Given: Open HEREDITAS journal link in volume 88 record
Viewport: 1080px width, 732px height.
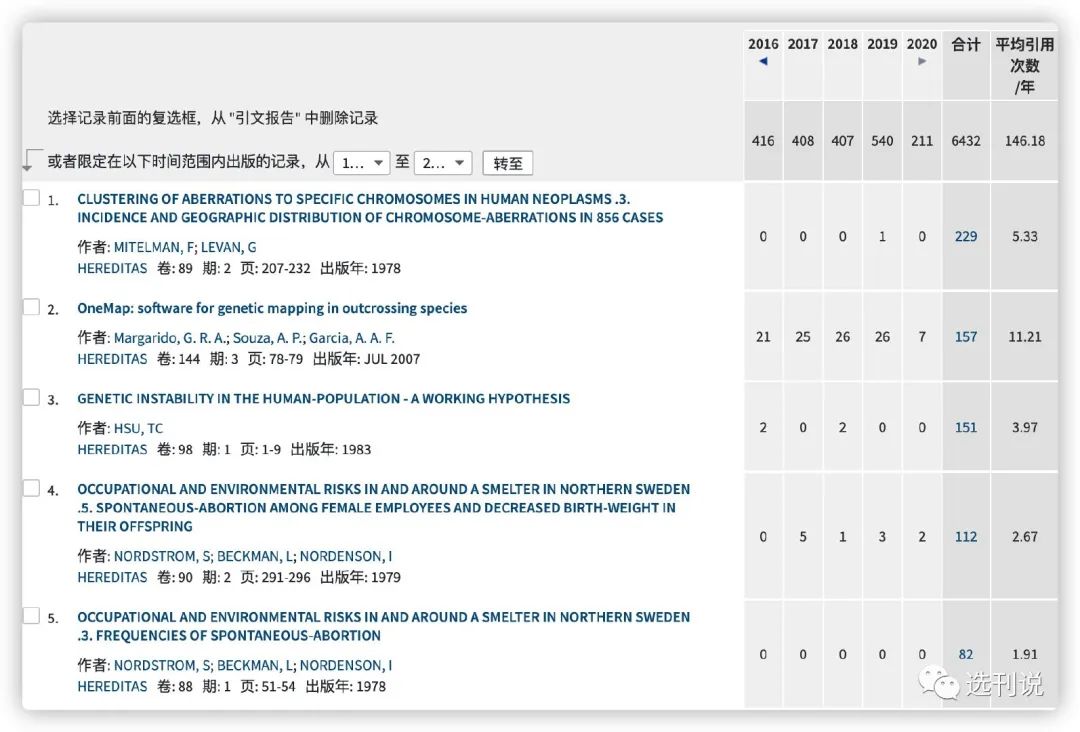Looking at the screenshot, I should [112, 687].
